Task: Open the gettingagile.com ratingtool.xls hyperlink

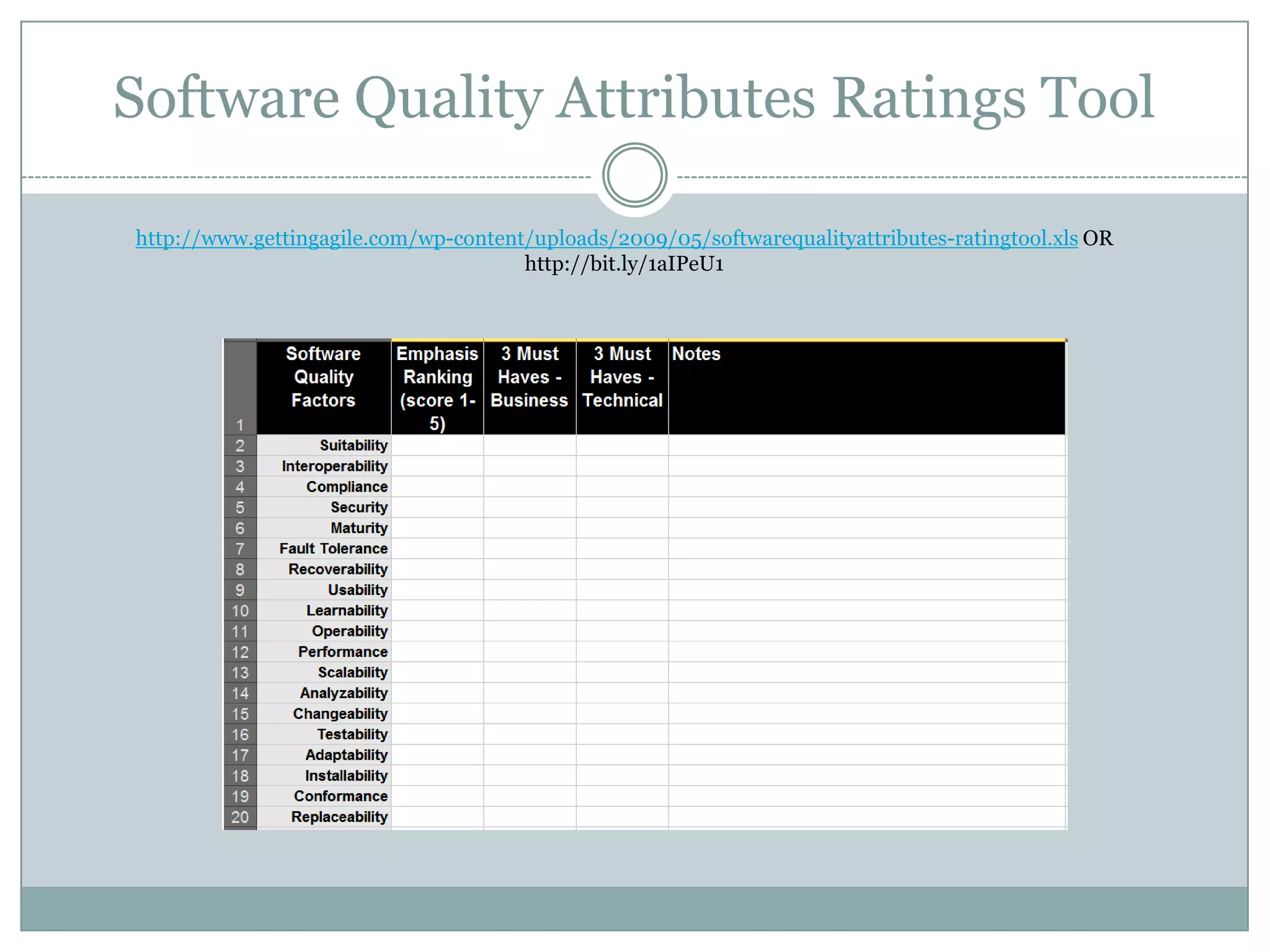Action: point(606,239)
